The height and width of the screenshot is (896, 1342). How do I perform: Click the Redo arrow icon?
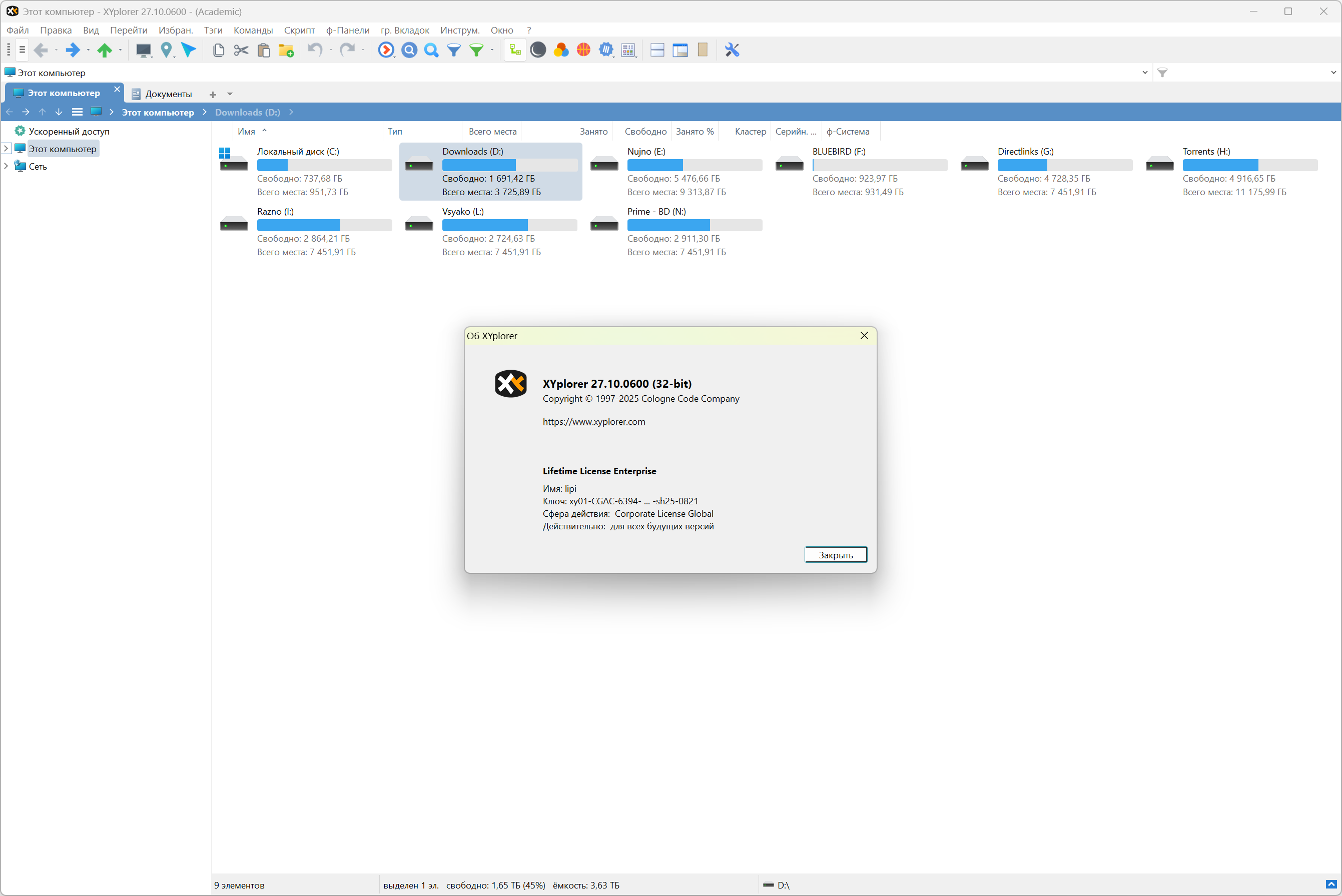click(x=347, y=51)
